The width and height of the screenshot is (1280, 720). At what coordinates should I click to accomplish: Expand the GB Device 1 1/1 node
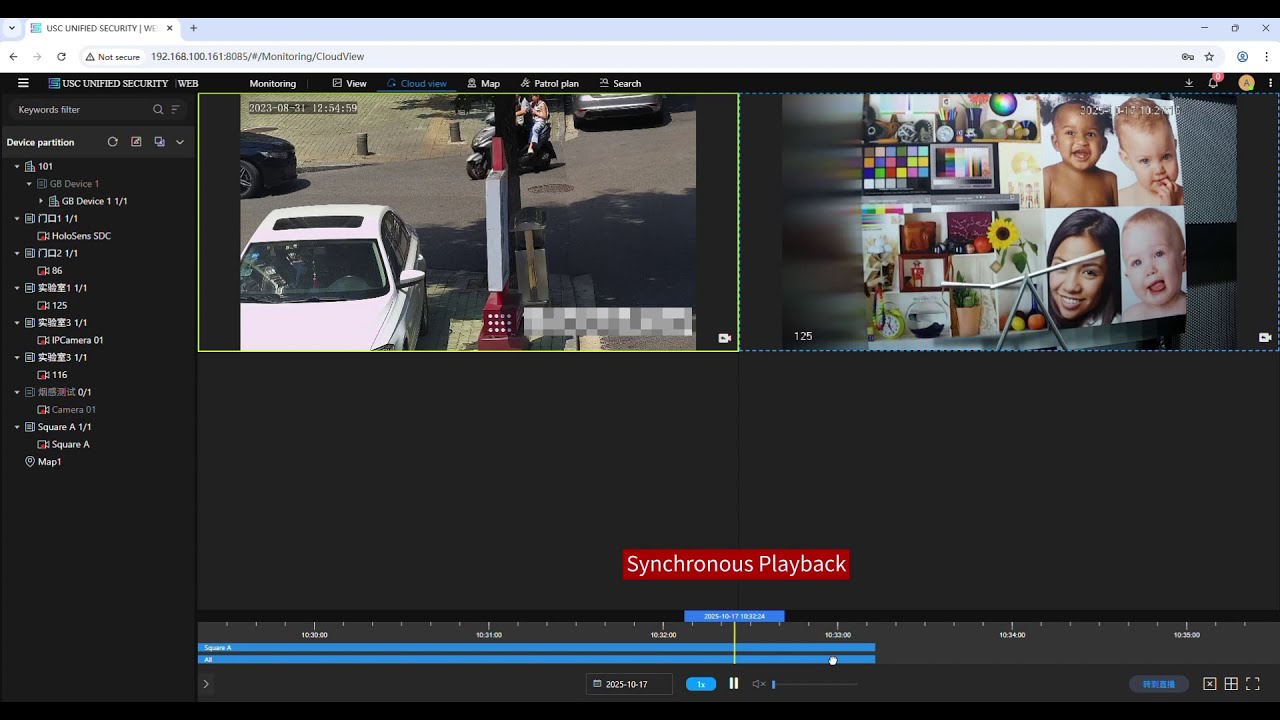coord(41,201)
